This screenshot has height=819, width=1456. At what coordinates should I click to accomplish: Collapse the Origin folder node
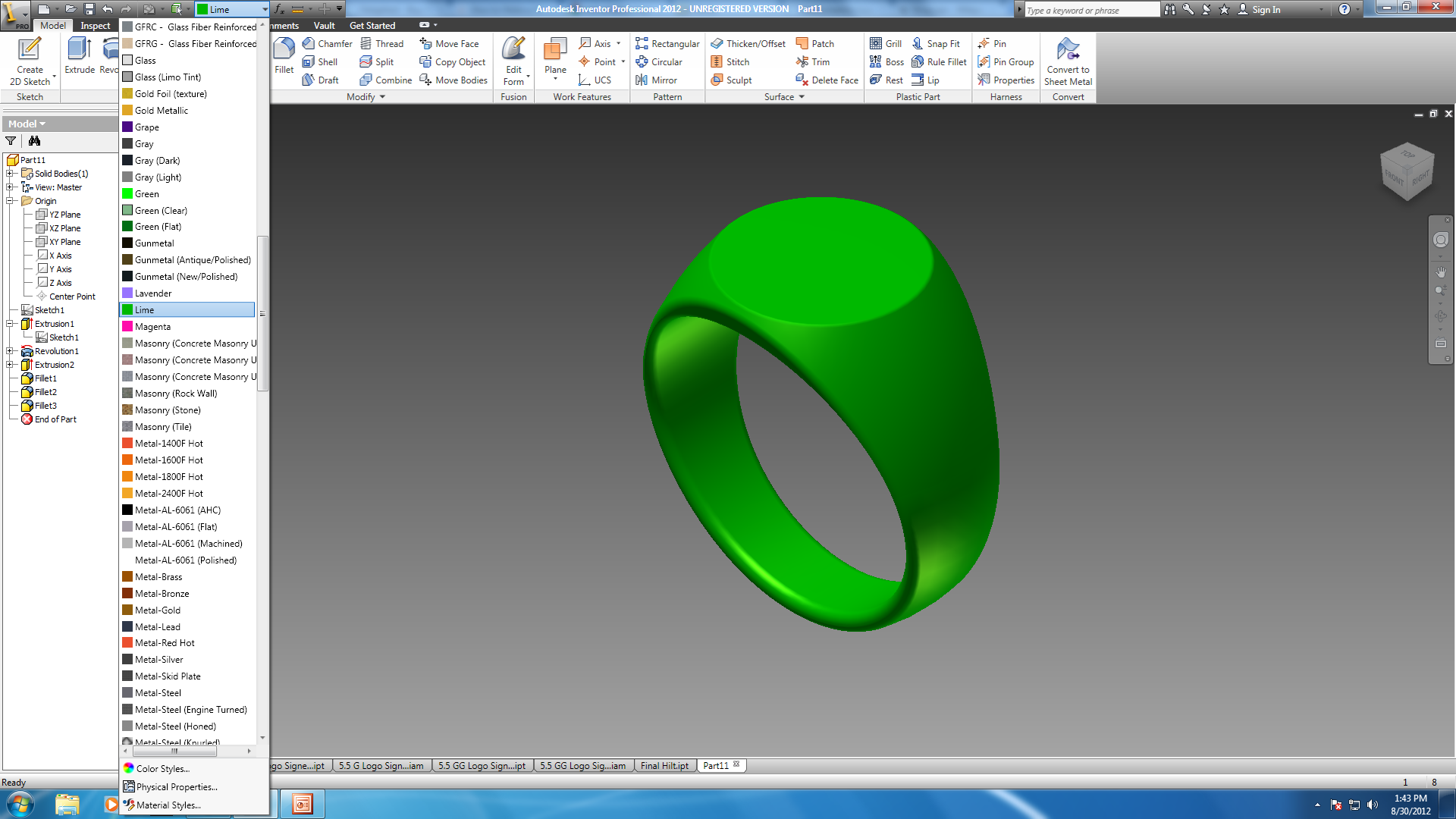point(10,201)
